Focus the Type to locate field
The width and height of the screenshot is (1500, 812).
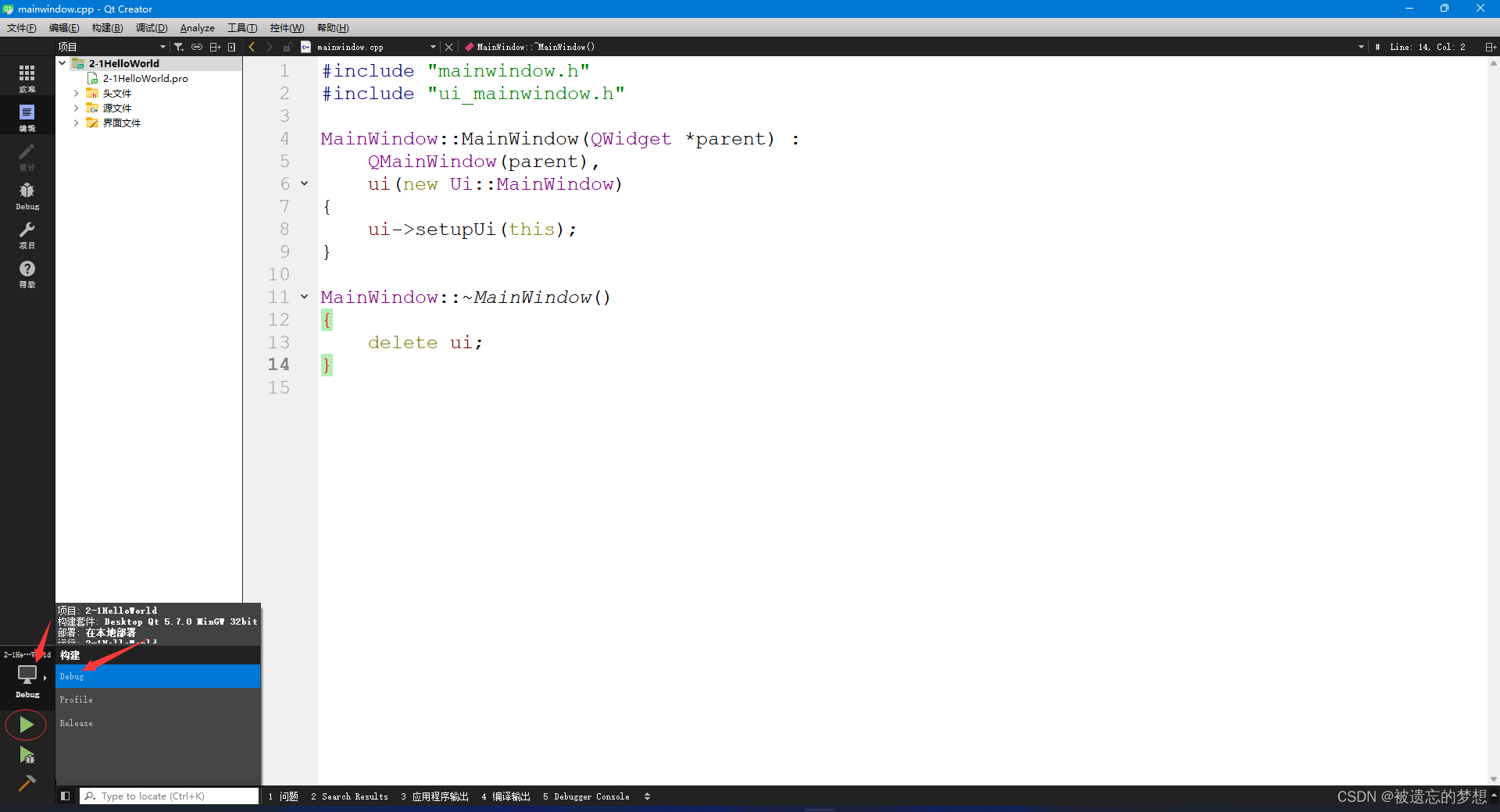pos(170,796)
